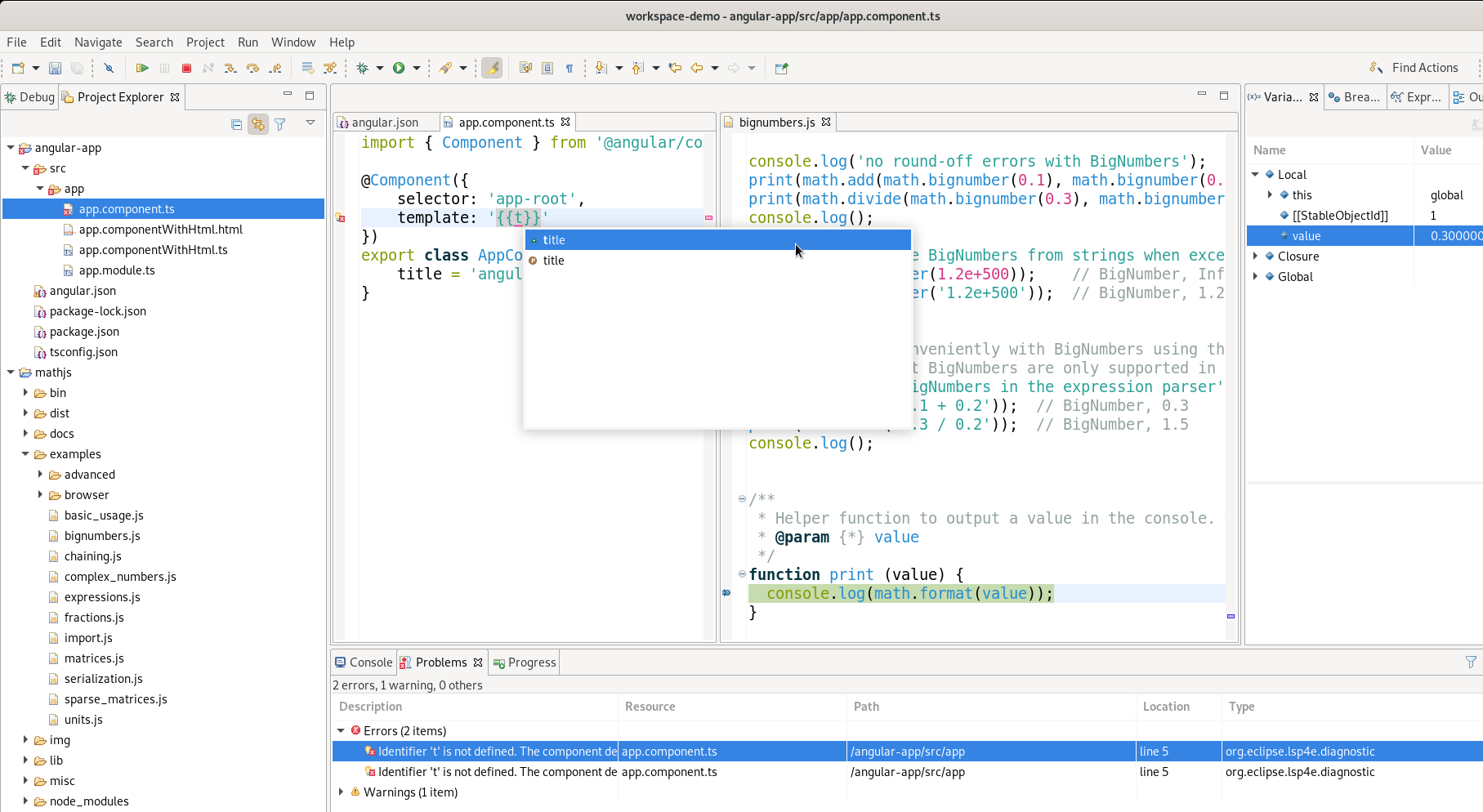Toggle Skip All Breakpoints
Viewport: 1483px width, 812px height.
coord(109,68)
